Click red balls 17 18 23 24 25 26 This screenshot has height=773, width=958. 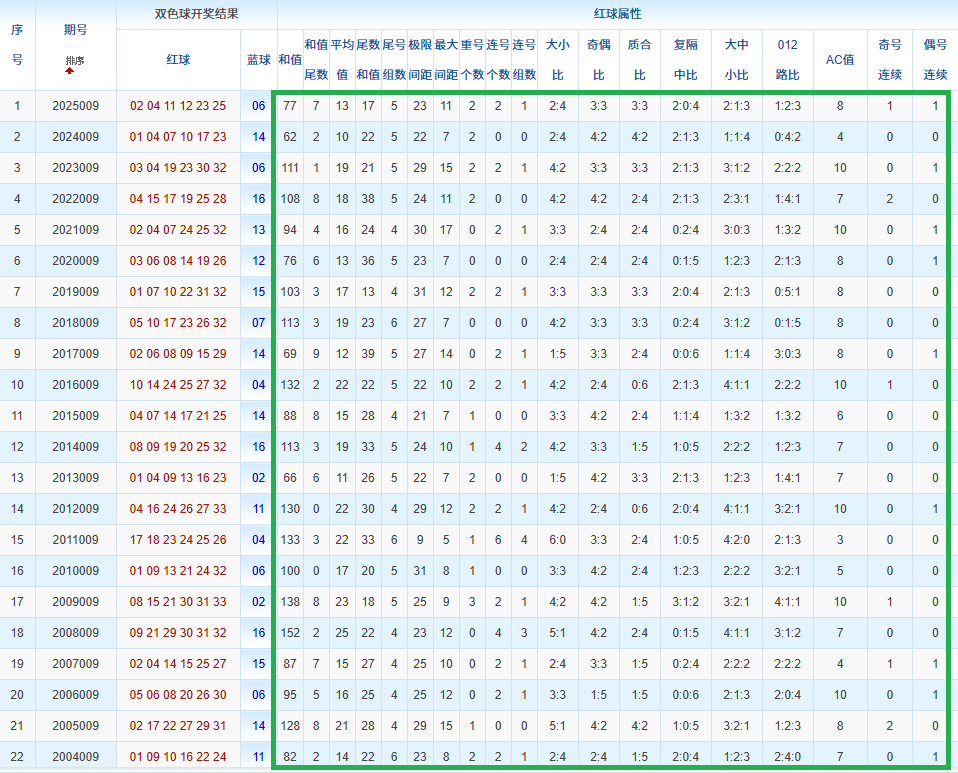coord(178,540)
